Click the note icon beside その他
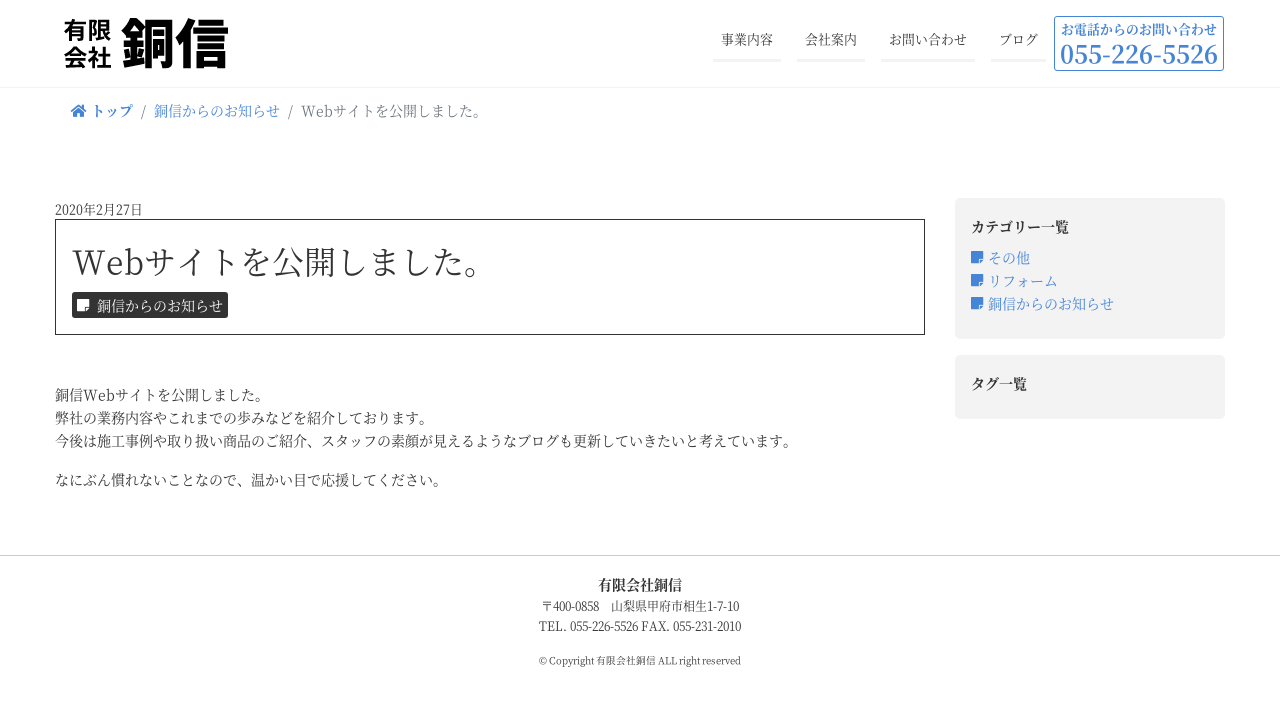Screen dimensions: 1280x720 [x=977, y=258]
